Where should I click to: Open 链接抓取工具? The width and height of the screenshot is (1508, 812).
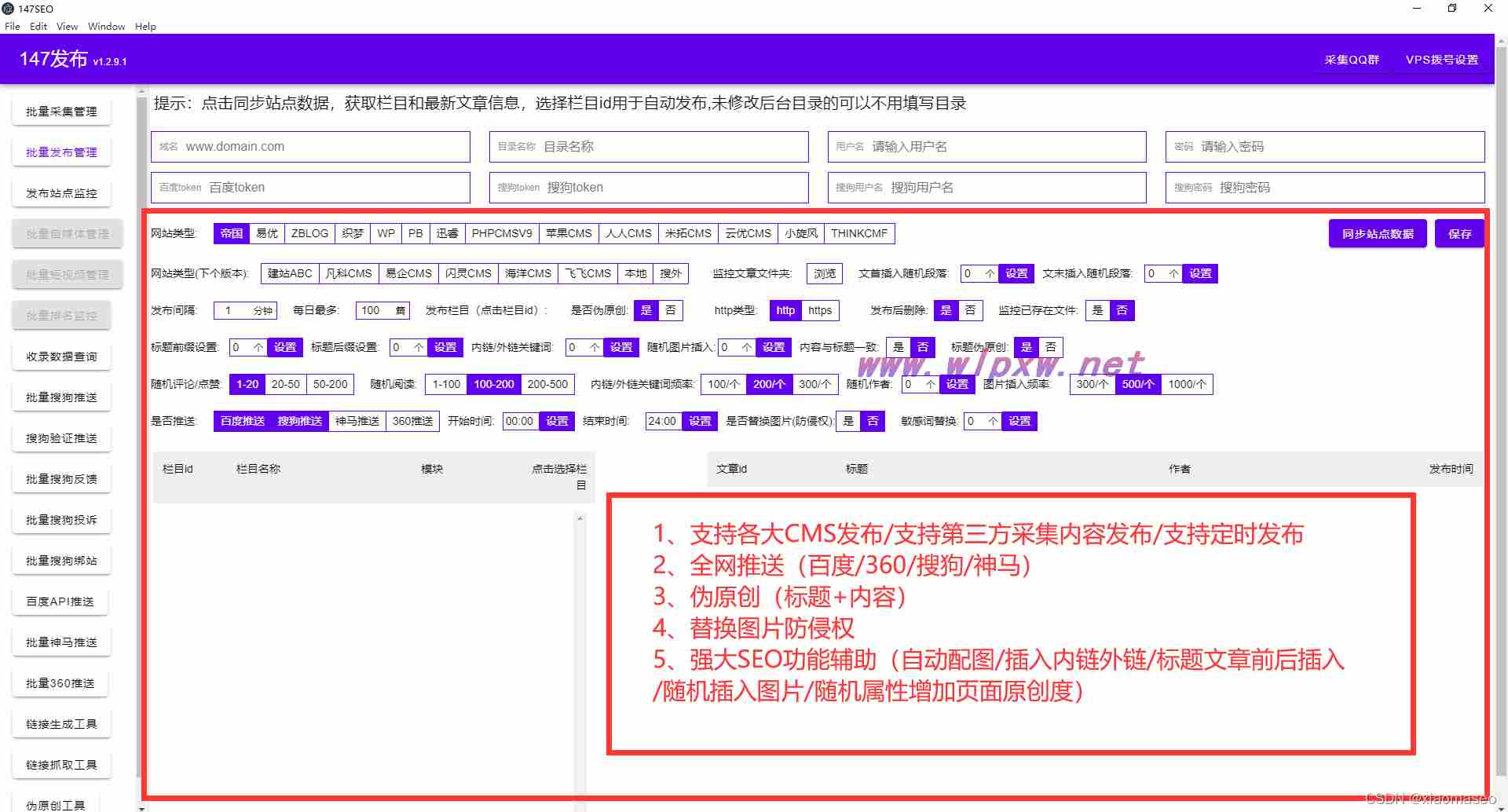click(61, 765)
